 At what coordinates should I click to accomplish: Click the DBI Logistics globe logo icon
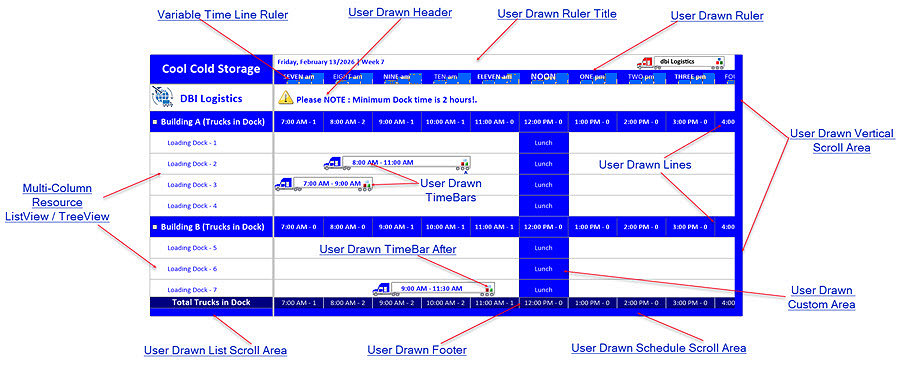pyautogui.click(x=162, y=97)
